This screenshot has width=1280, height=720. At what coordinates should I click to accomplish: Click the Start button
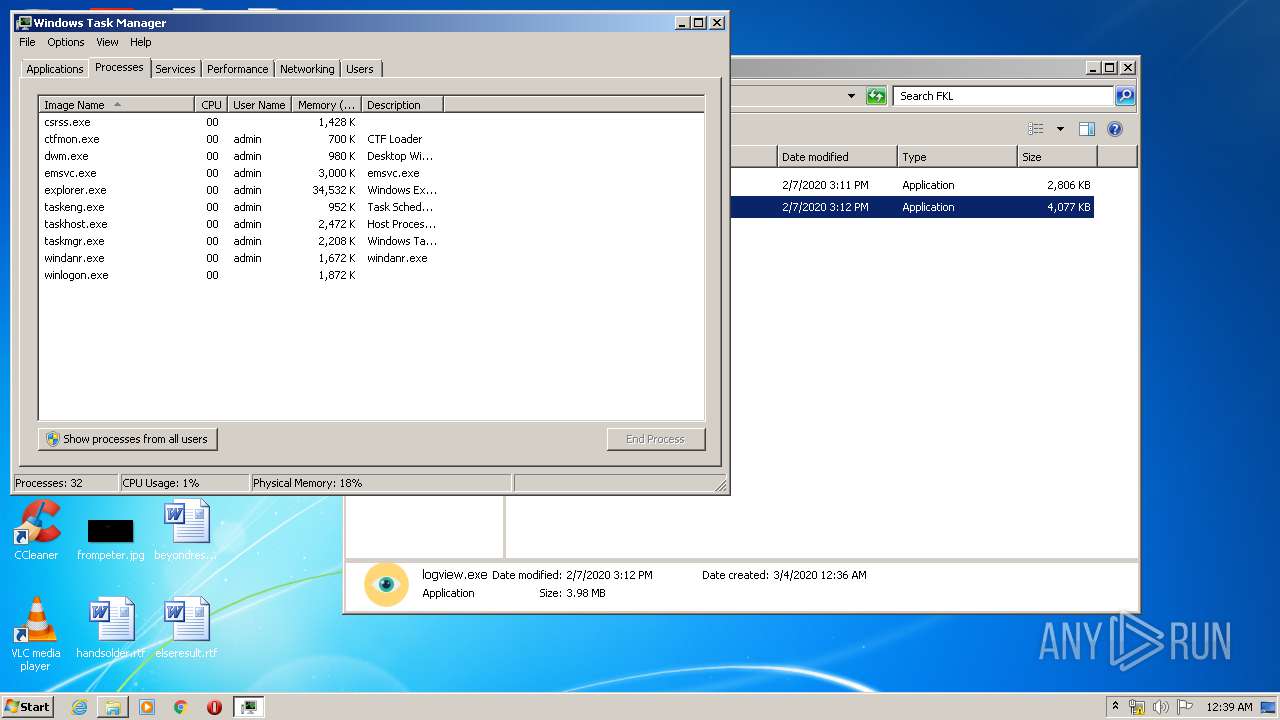click(28, 706)
